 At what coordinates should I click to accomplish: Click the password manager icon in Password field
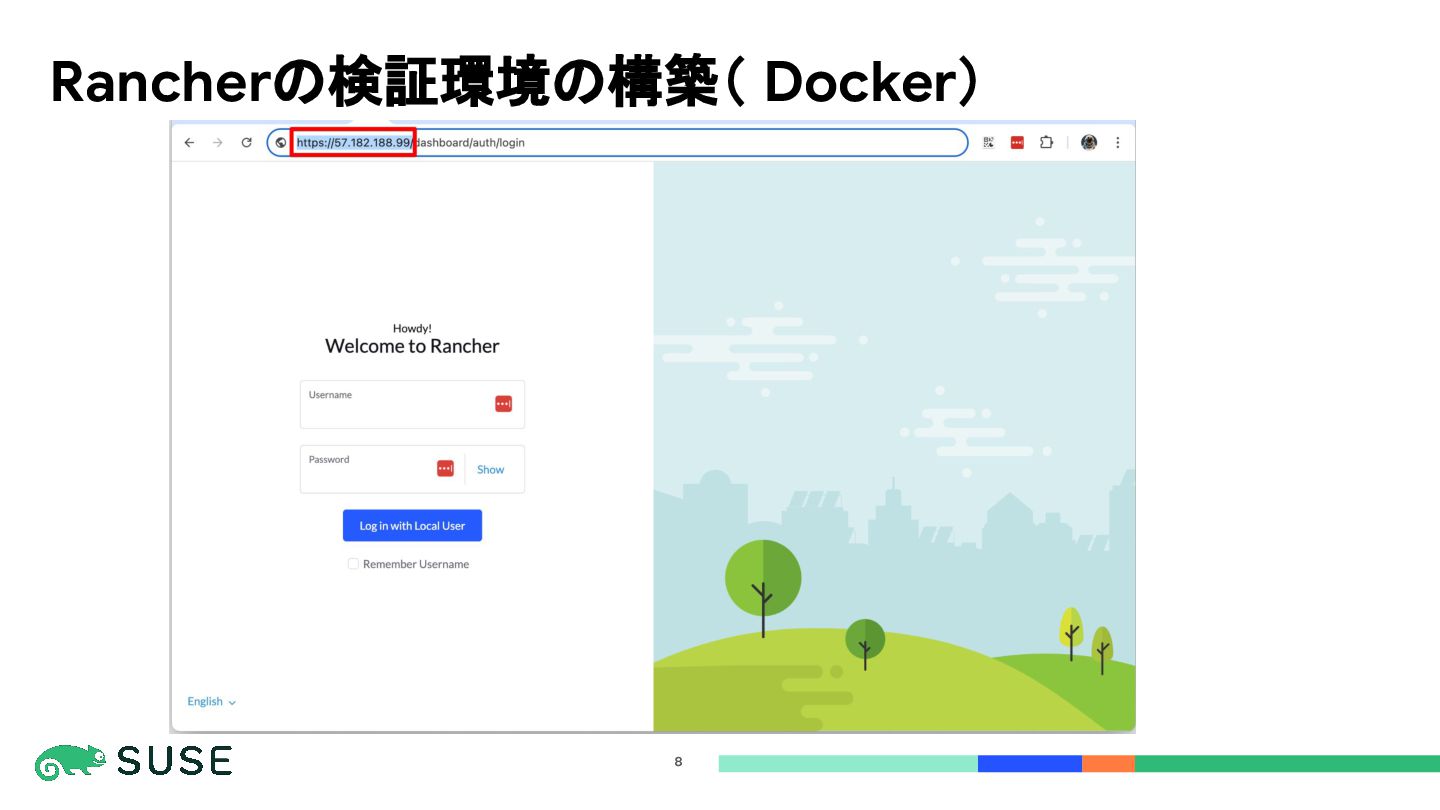click(445, 468)
